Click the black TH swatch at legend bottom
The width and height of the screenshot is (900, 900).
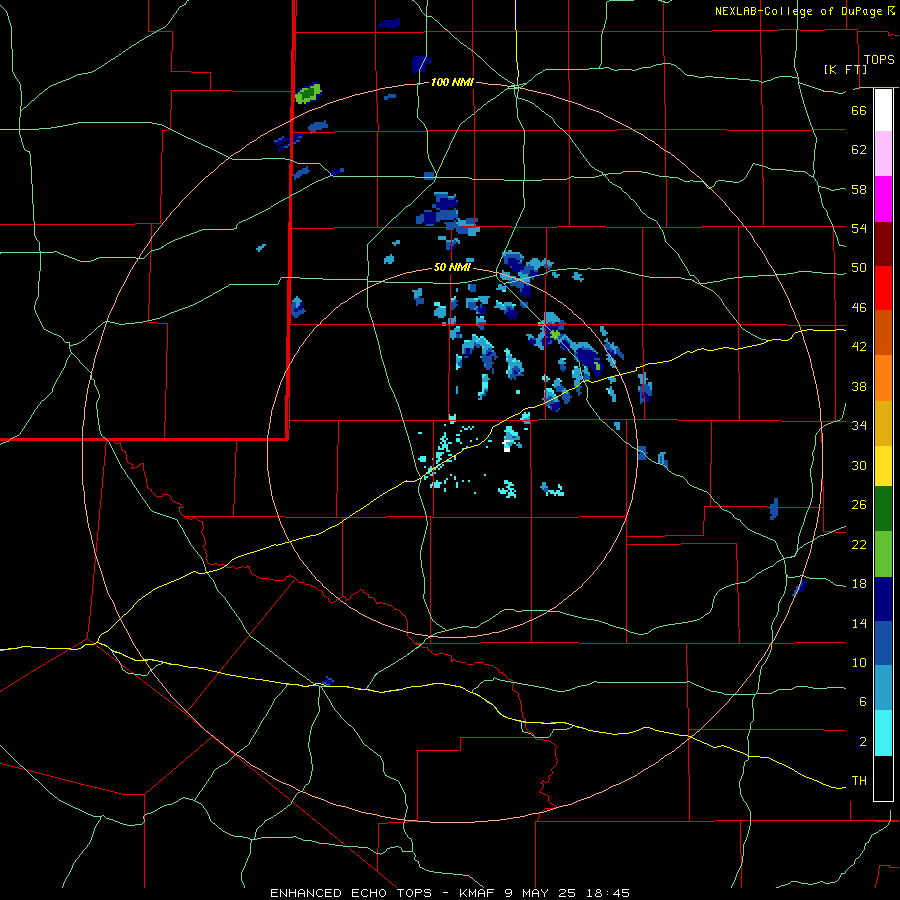[883, 778]
